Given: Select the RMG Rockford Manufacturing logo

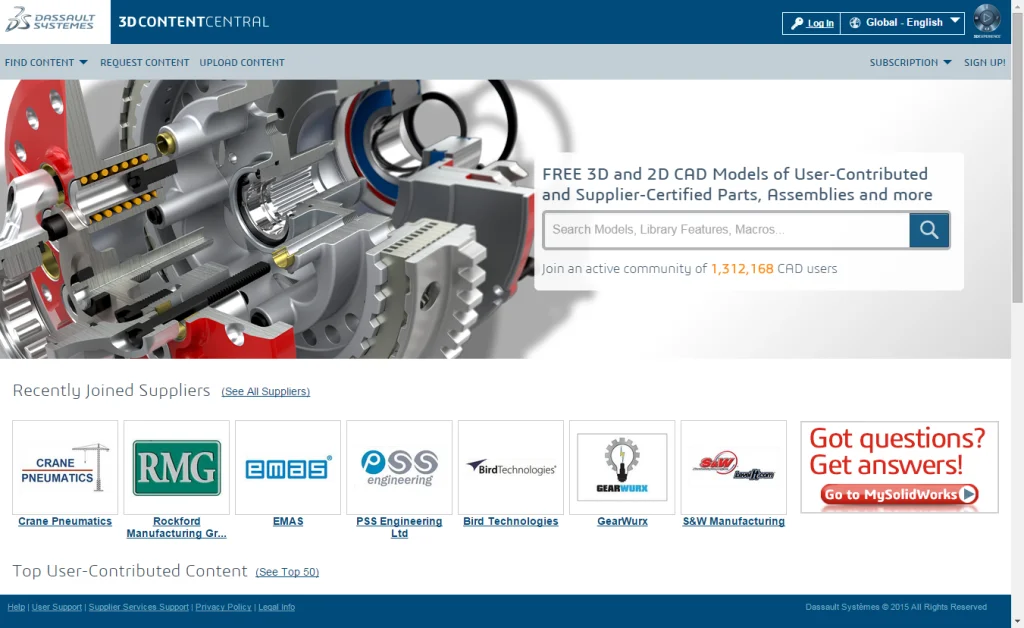Looking at the screenshot, I should coord(177,467).
